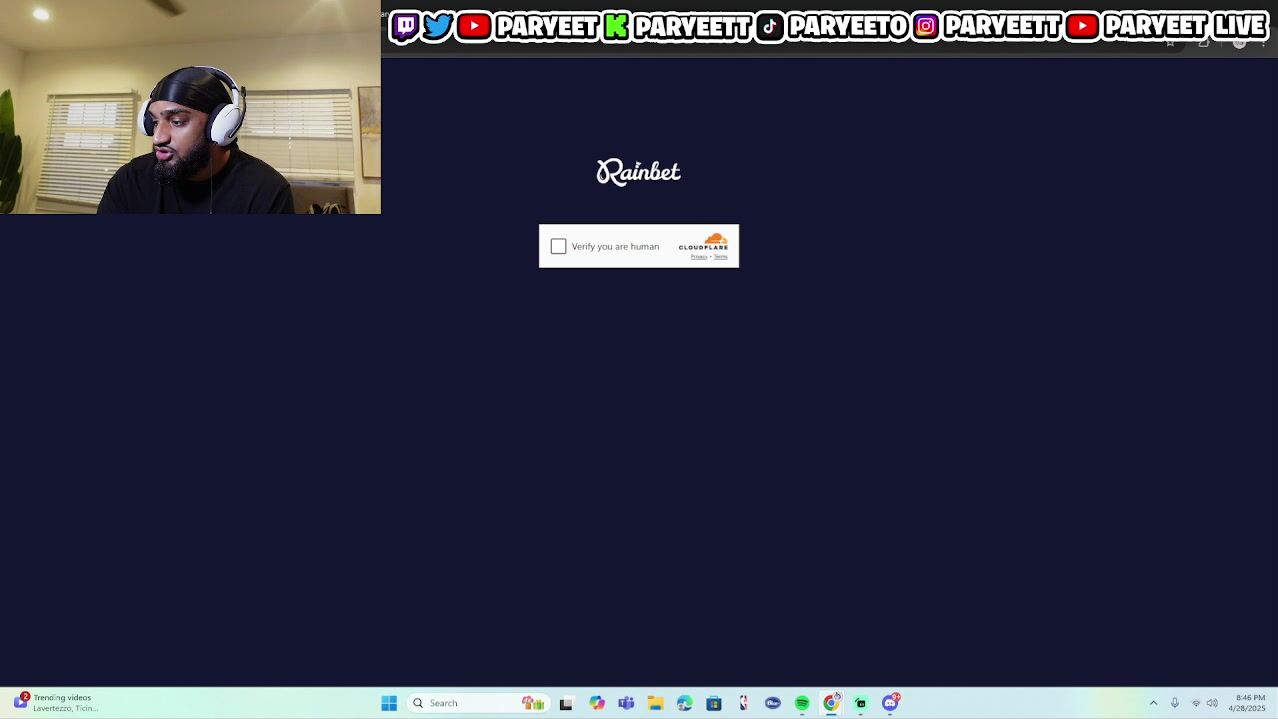The height and width of the screenshot is (719, 1278).
Task: Show hidden system tray icons
Action: [1153, 703]
